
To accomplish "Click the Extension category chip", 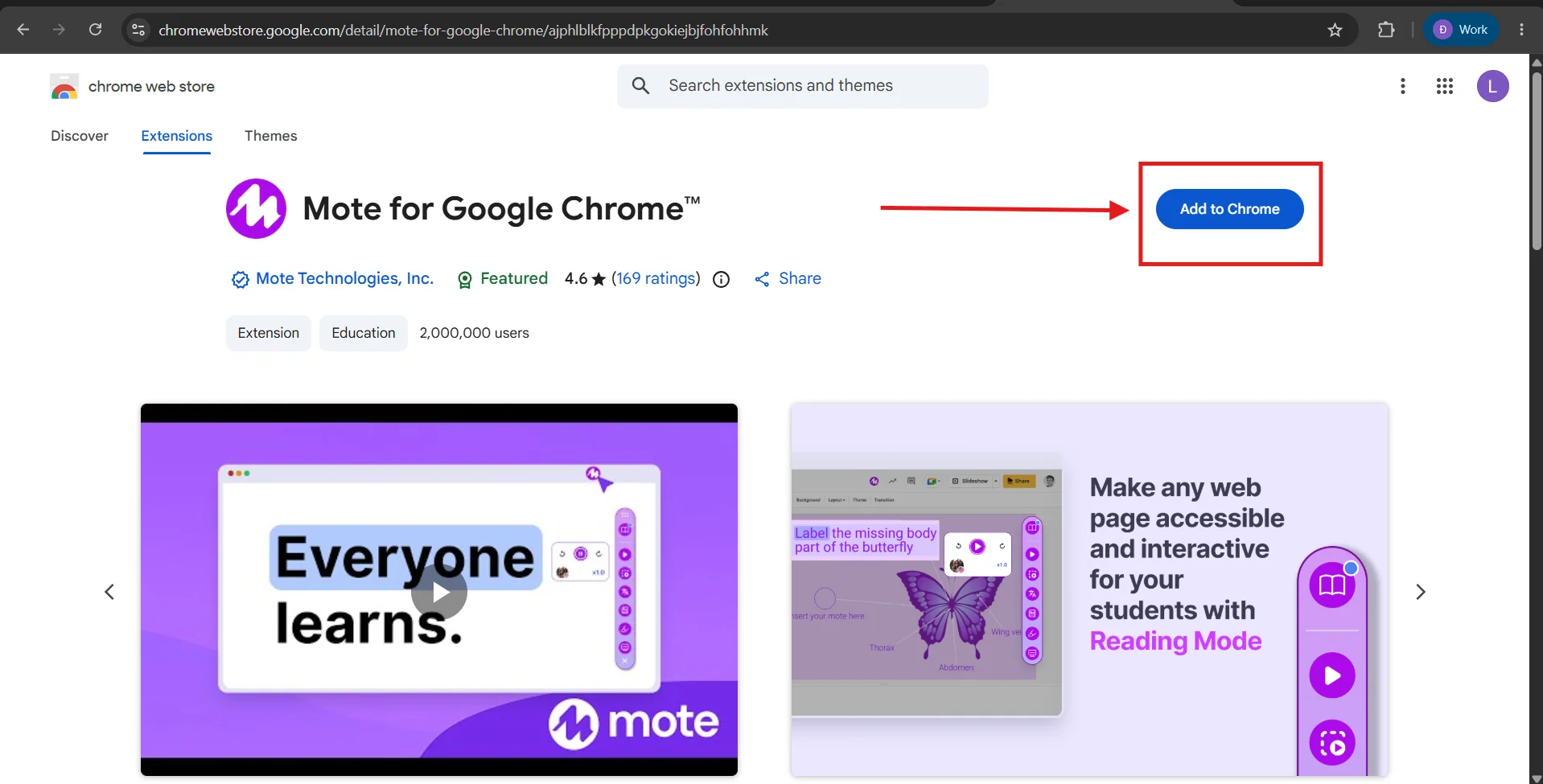I will click(269, 333).
